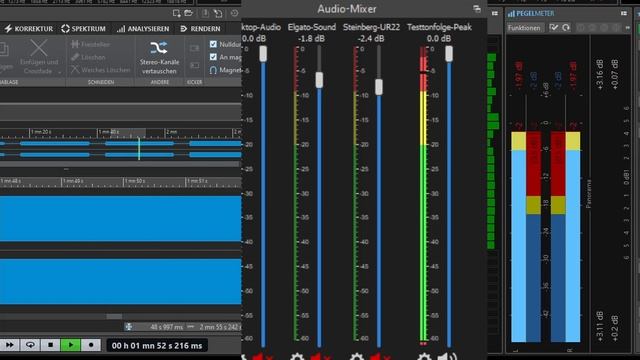Image resolution: width=640 pixels, height=360 pixels.
Task: Click the Audio-Mixer panel title
Action: [x=347, y=9]
